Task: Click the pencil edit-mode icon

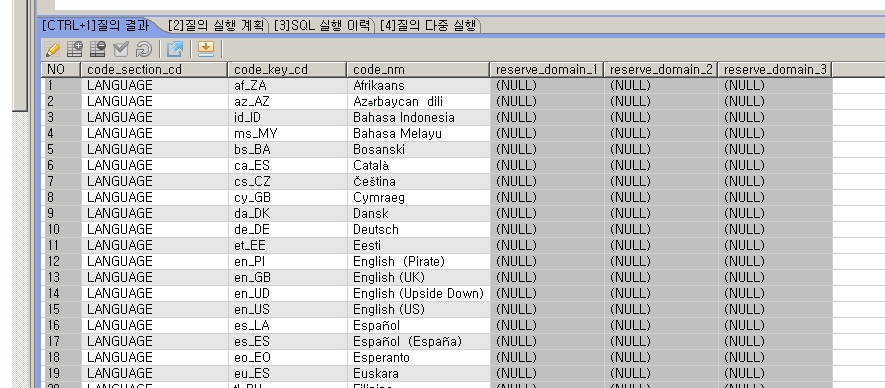Action: (52, 50)
